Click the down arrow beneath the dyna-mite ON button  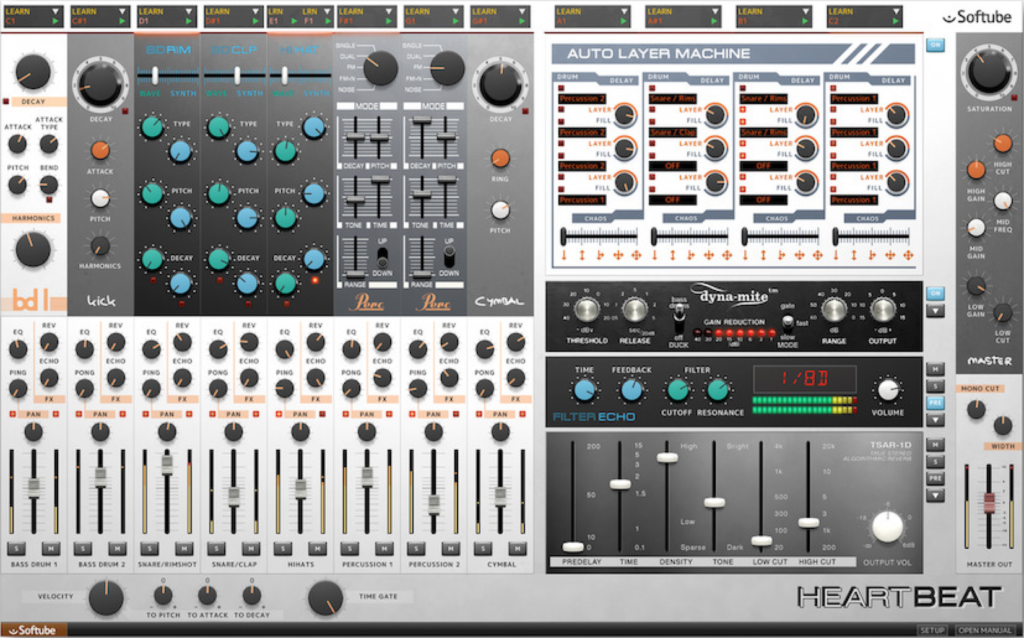(x=935, y=312)
